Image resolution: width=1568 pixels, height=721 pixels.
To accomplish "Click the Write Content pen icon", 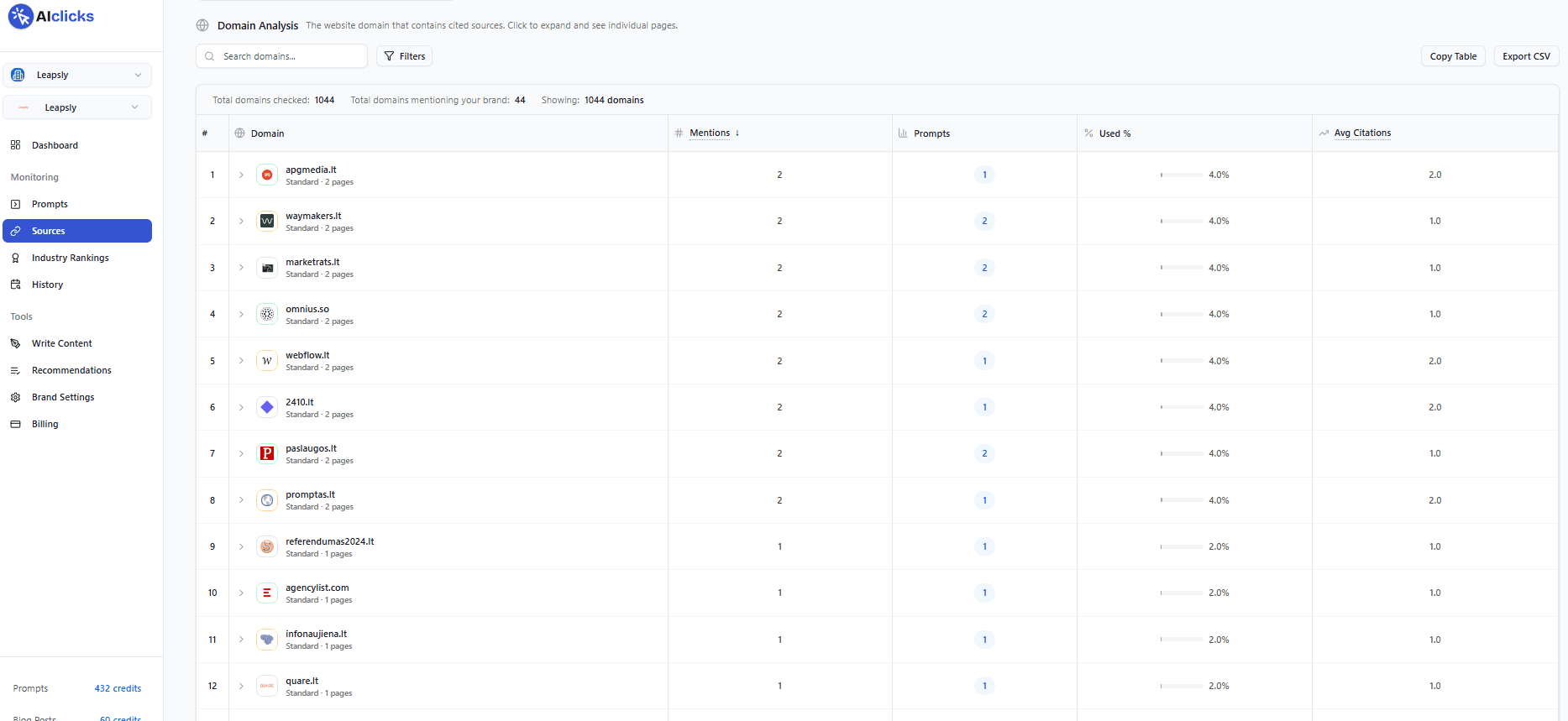I will point(15,343).
